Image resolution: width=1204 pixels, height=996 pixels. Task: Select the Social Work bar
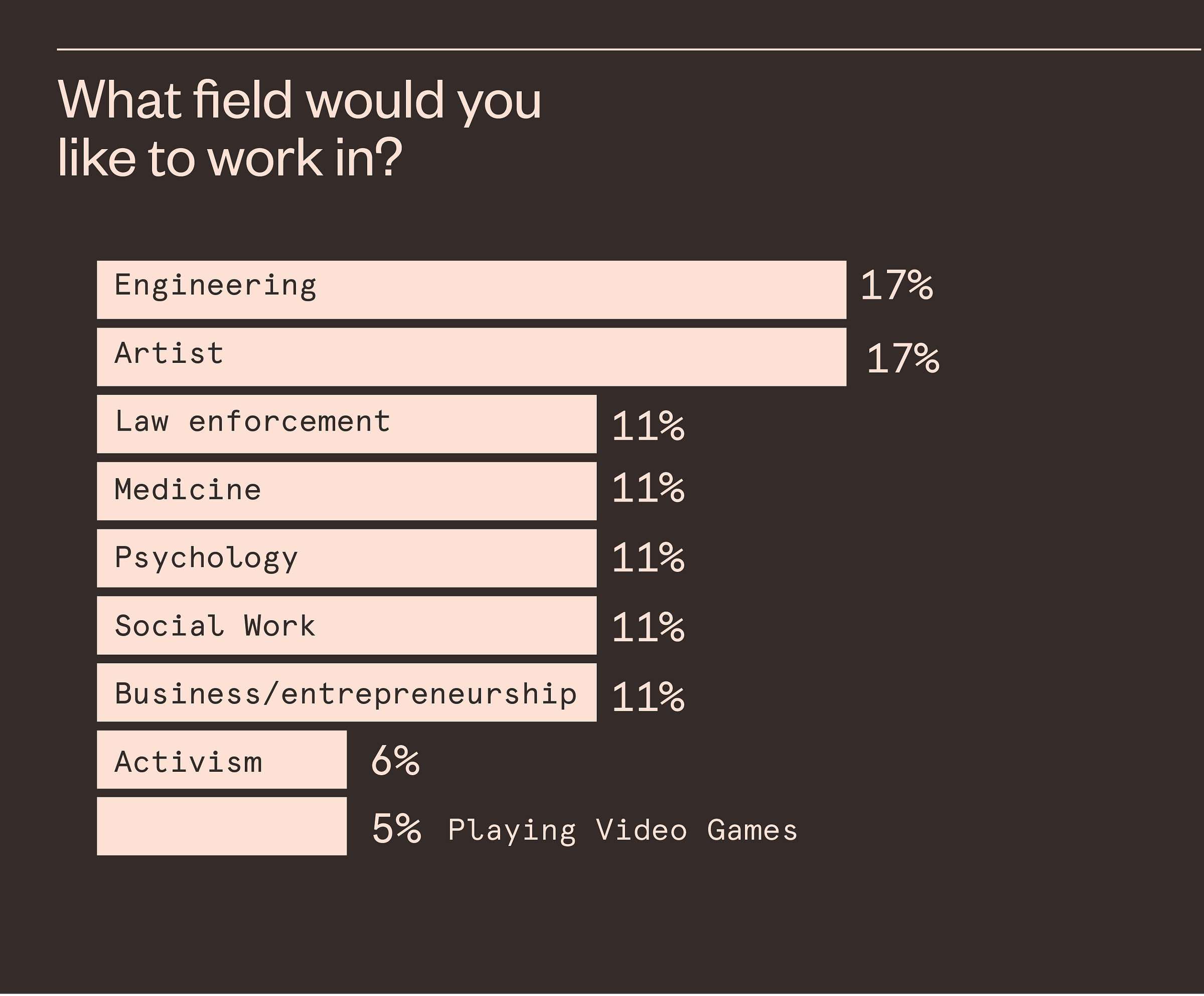tap(347, 625)
